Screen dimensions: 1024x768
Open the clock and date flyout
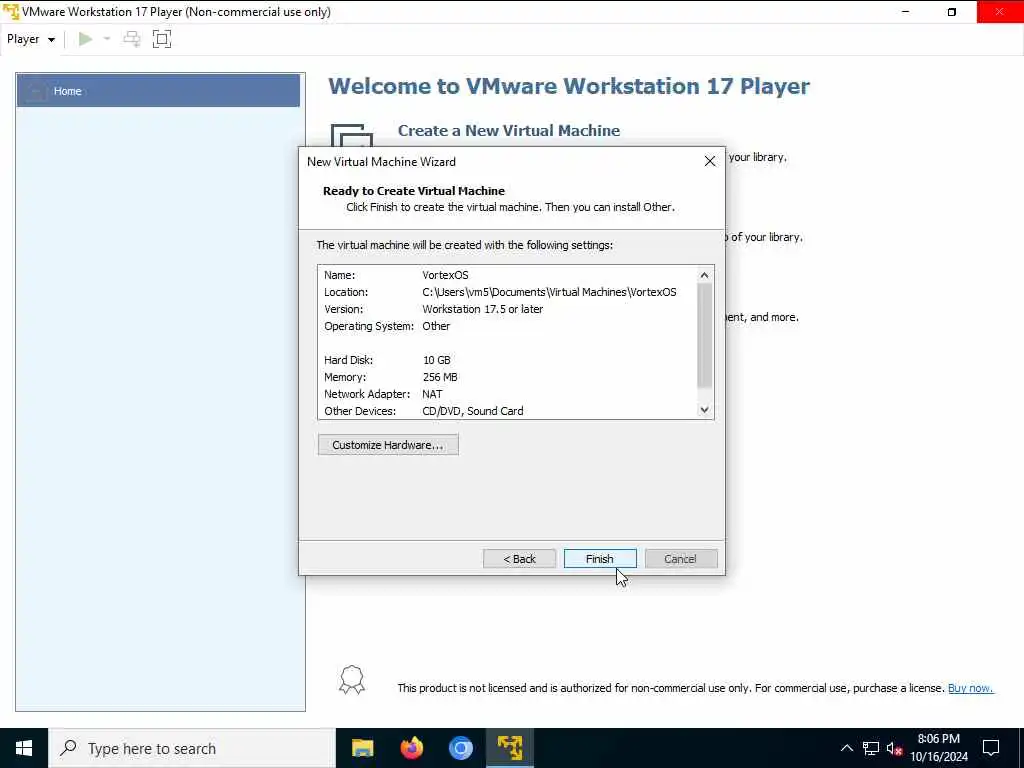(x=939, y=748)
